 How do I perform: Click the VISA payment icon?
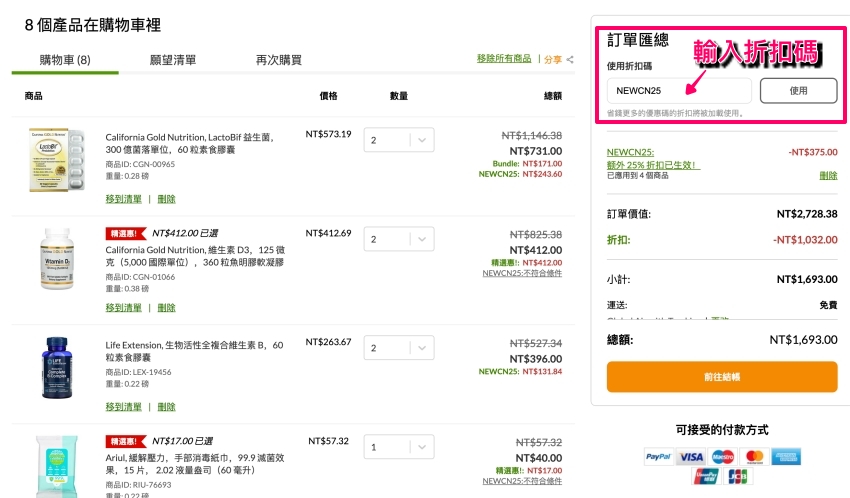(690, 457)
